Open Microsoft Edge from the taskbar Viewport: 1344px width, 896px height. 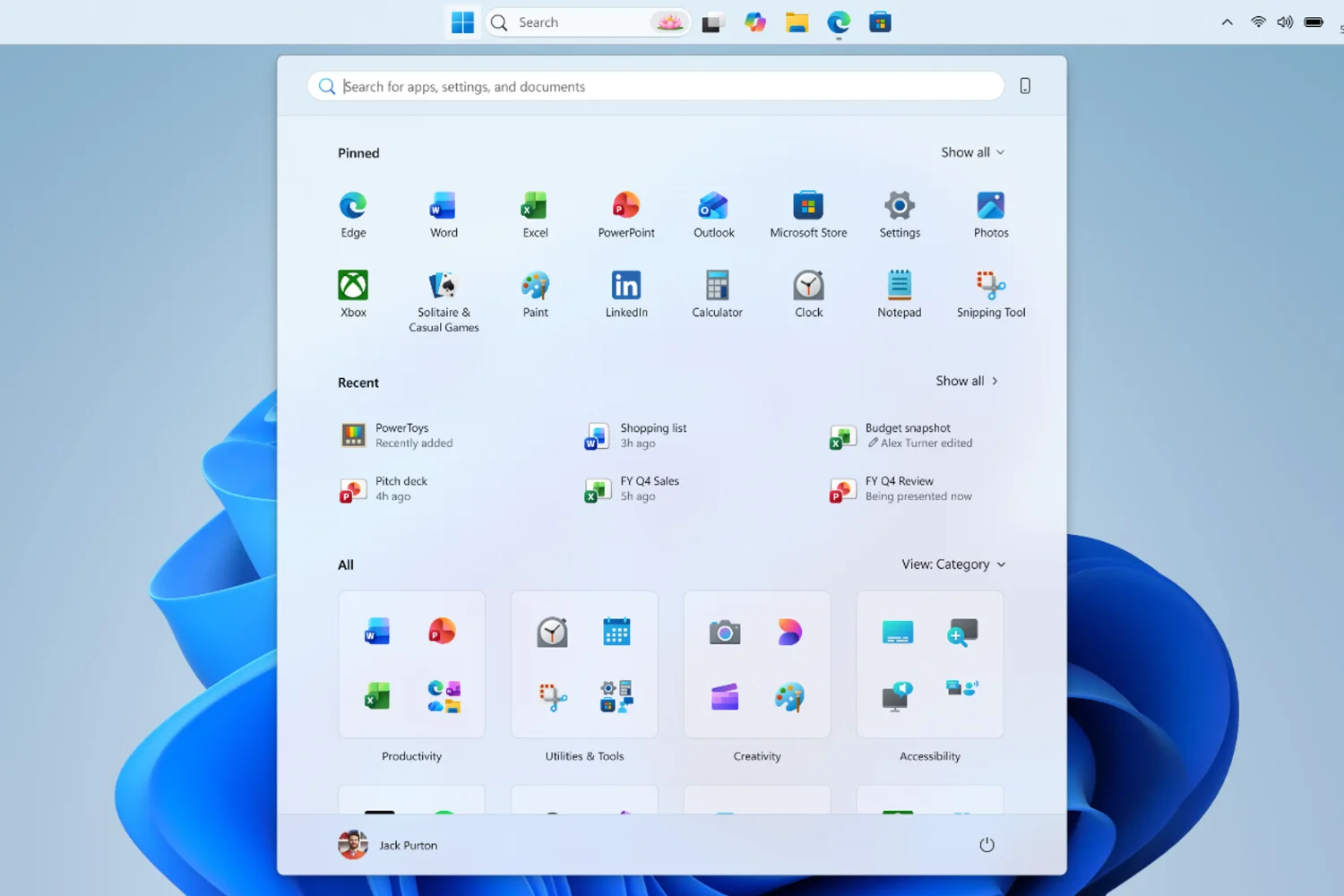pos(839,22)
